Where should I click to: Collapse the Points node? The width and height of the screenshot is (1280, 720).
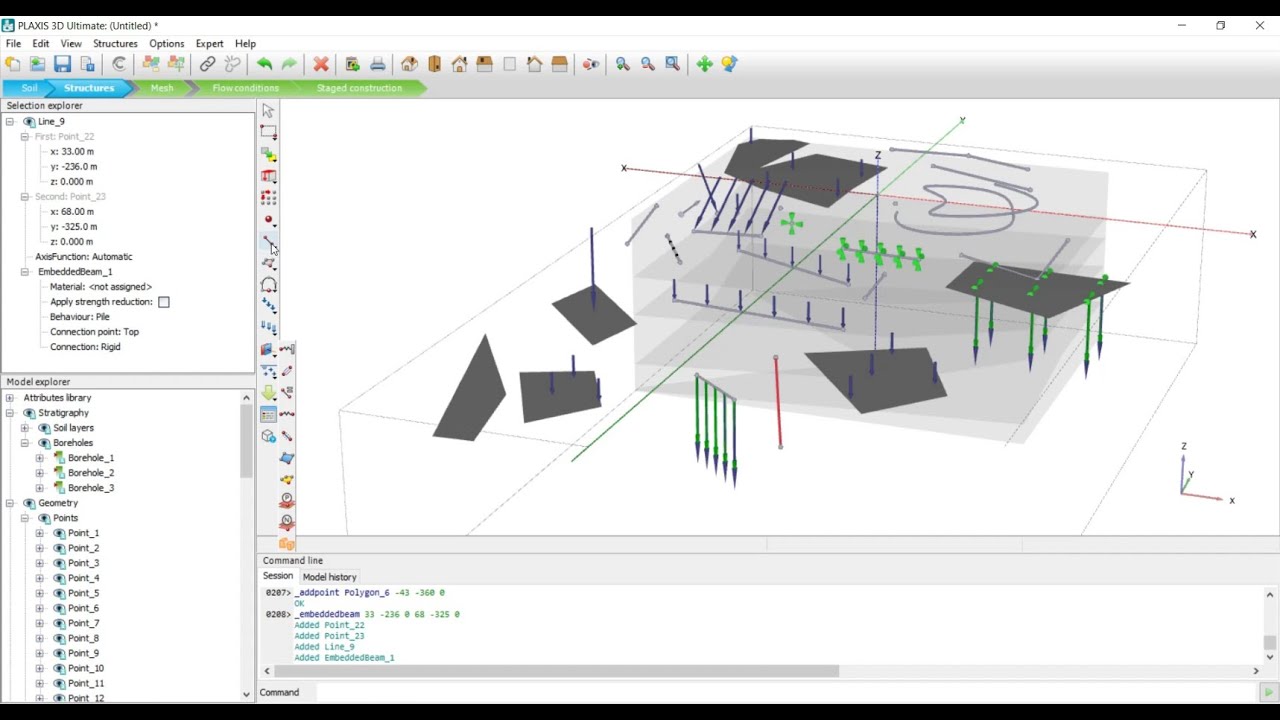click(25, 518)
